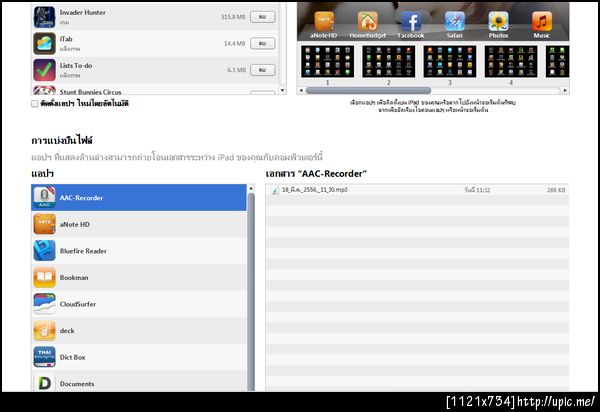The image size is (600, 412).
Task: Select the Bluefire Reader app icon
Action: (x=44, y=251)
